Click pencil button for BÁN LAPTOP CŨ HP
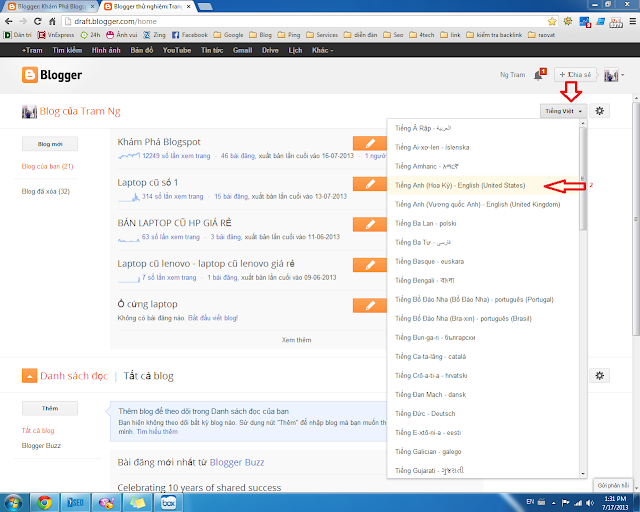 (x=370, y=224)
